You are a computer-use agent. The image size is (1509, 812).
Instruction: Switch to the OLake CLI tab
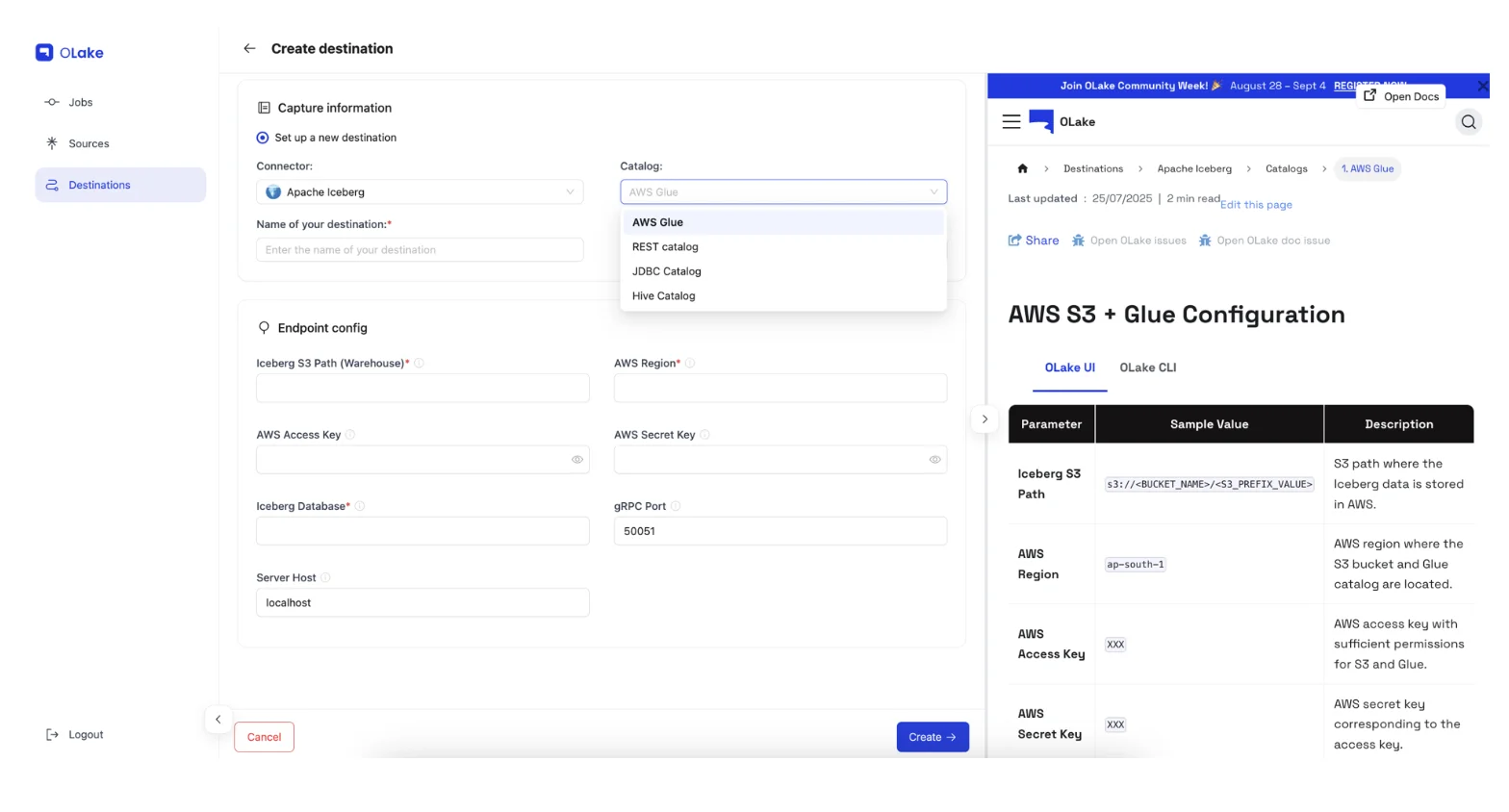click(x=1147, y=368)
